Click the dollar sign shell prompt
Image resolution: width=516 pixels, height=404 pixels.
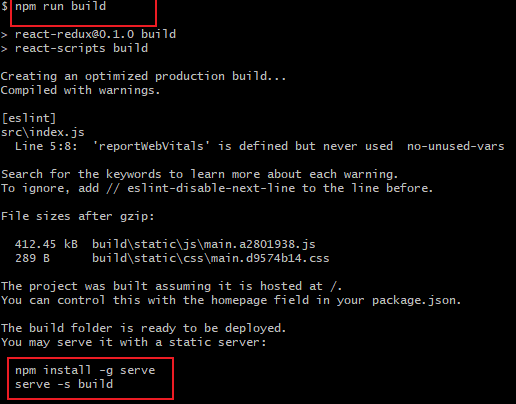4,6
